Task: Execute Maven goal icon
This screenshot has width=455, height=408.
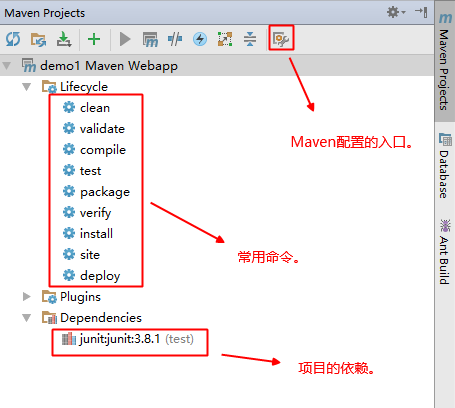Action: (x=150, y=39)
